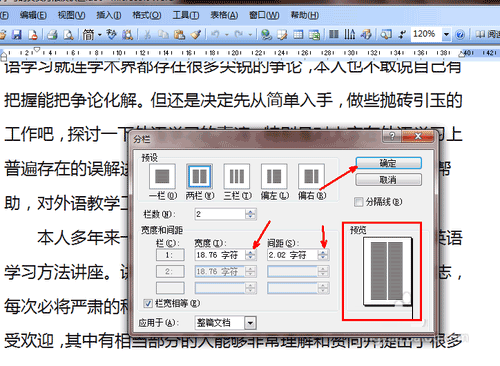Click the Research binoculars icon

[x=127, y=34]
